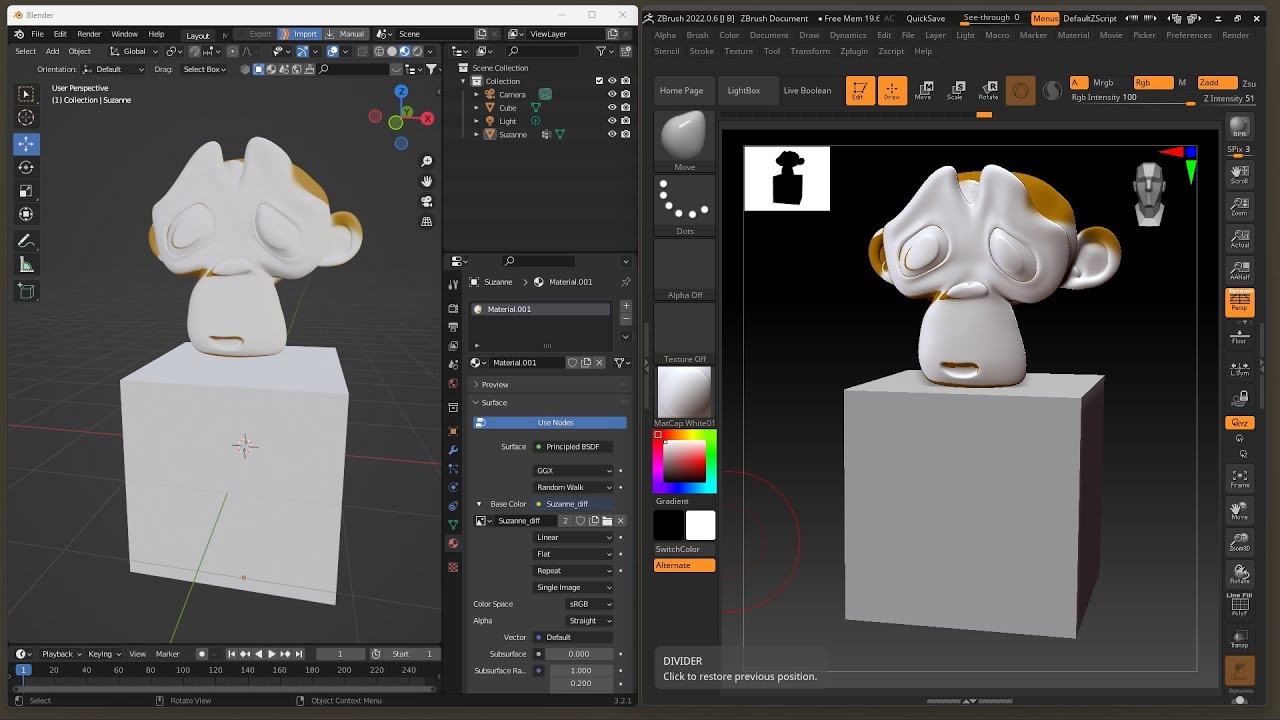The image size is (1280, 720).
Task: Click the ZBrush Edit mode button
Action: tap(860, 91)
